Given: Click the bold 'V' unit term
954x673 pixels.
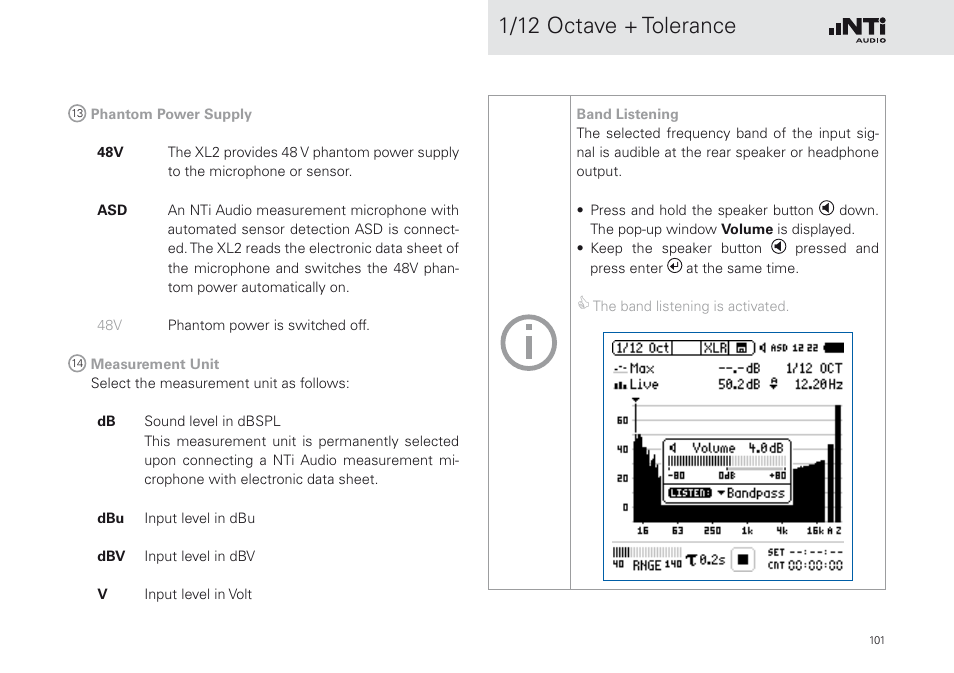Looking at the screenshot, I should 102,595.
